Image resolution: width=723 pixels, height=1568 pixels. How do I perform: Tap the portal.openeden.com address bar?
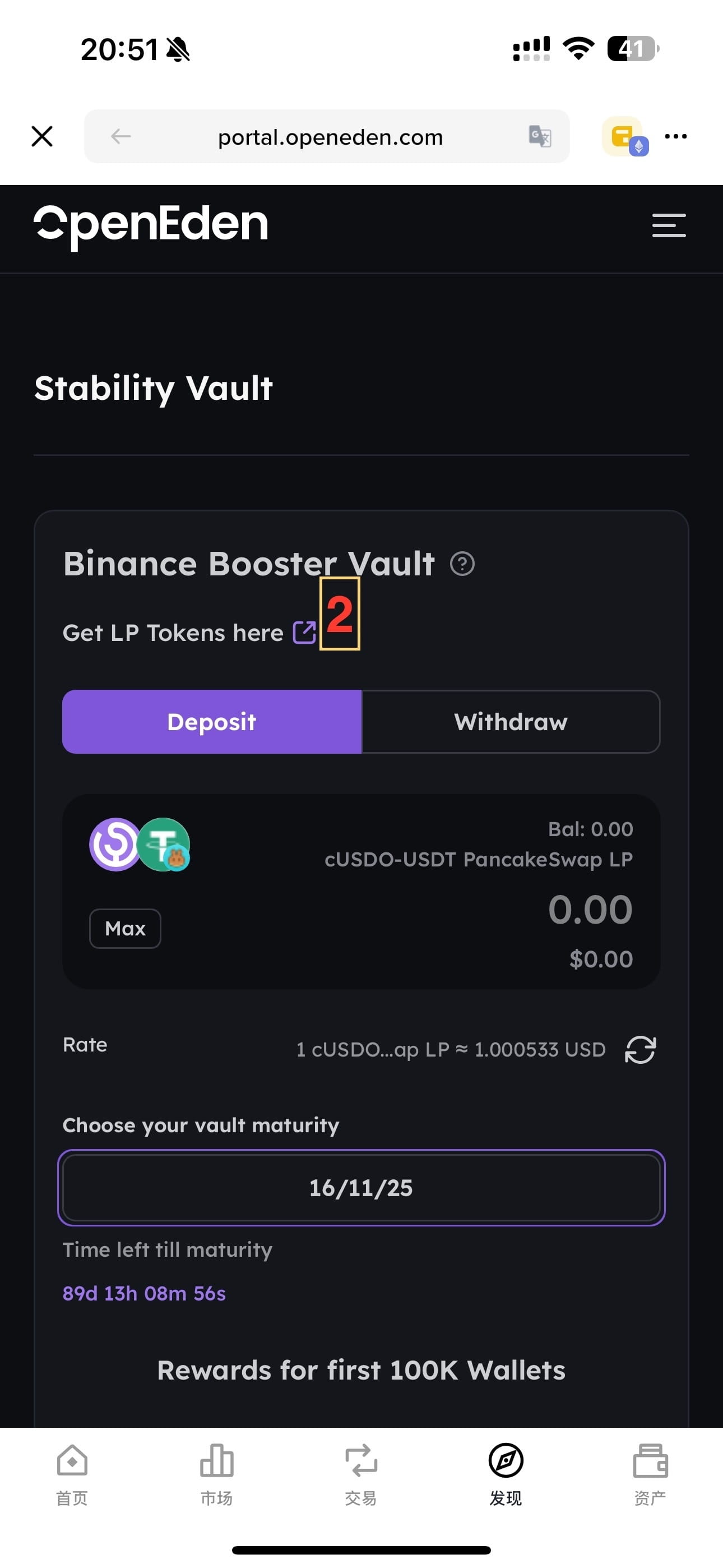(330, 137)
